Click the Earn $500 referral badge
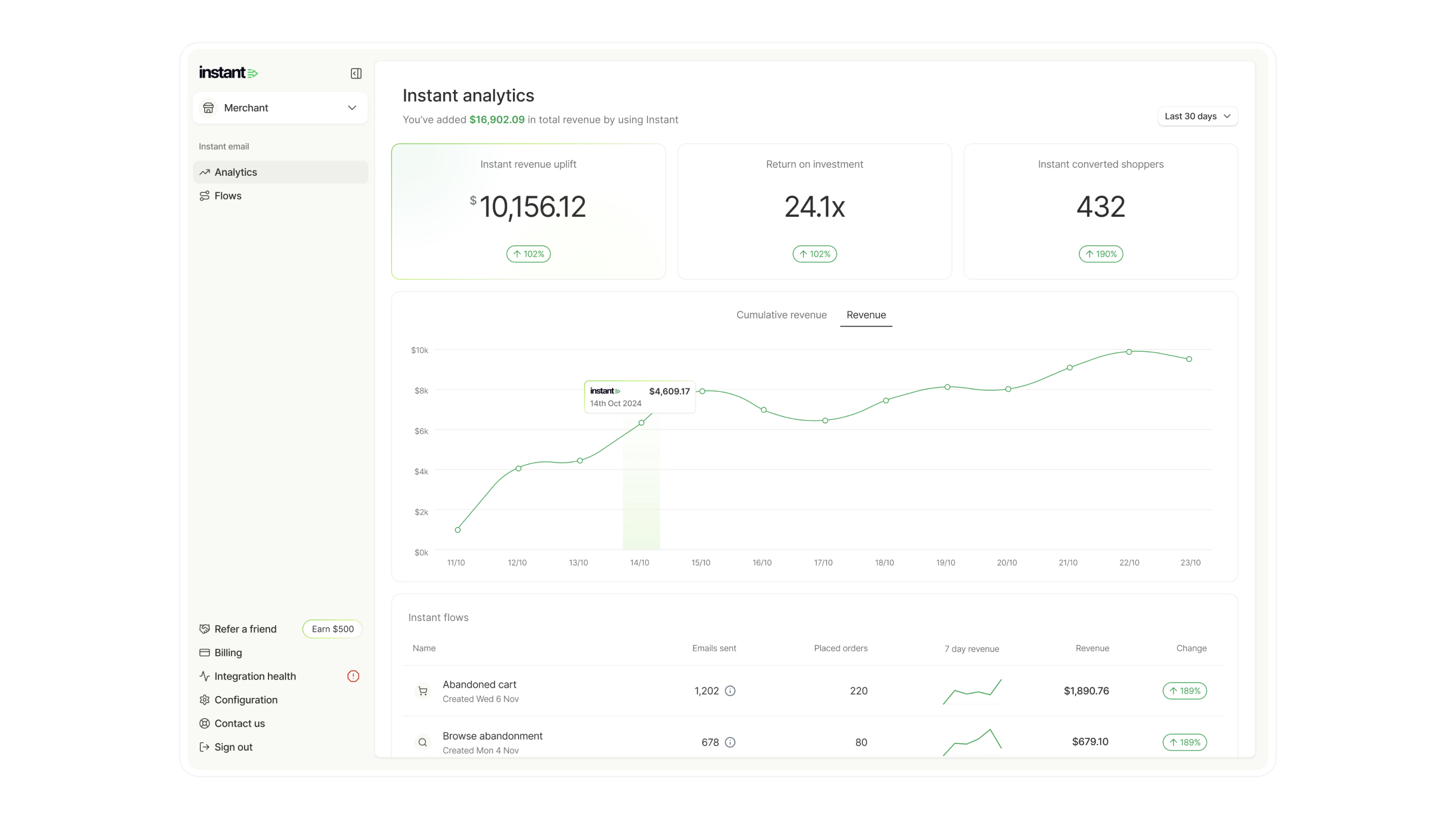 (333, 629)
